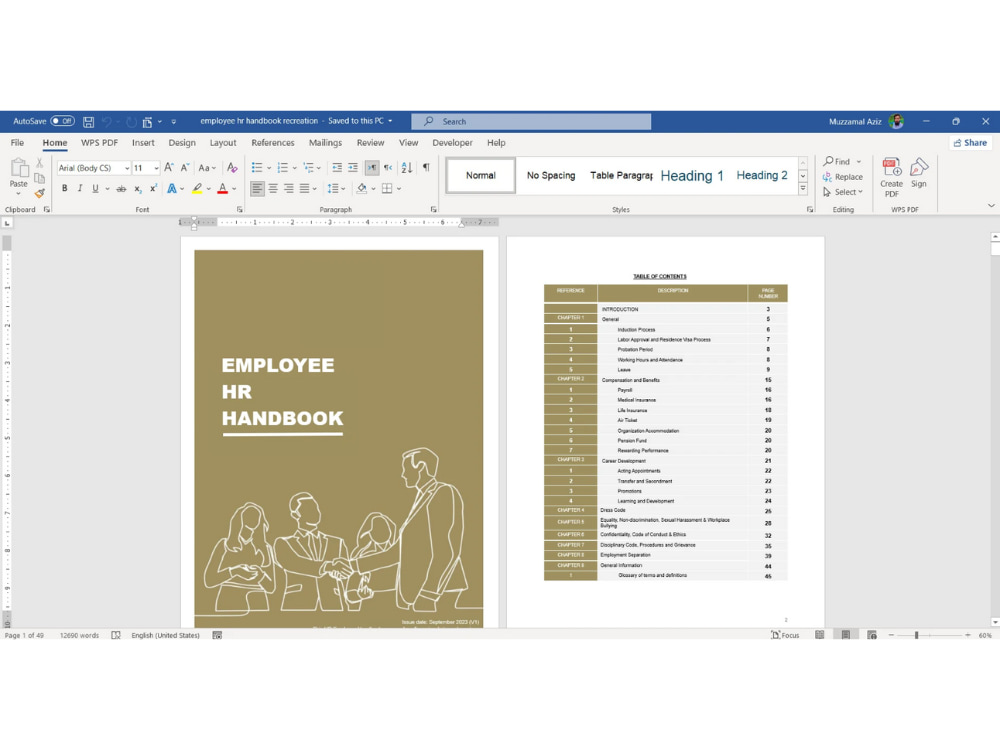Viewport: 1000px width, 750px height.
Task: Switch to the Design tab
Action: click(x=182, y=143)
